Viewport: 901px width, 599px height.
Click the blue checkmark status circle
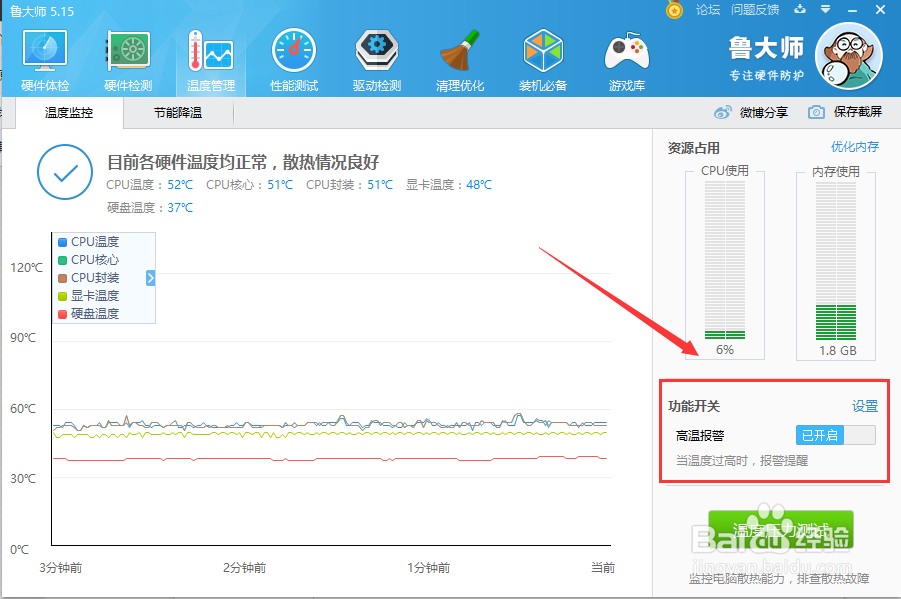pyautogui.click(x=65, y=172)
